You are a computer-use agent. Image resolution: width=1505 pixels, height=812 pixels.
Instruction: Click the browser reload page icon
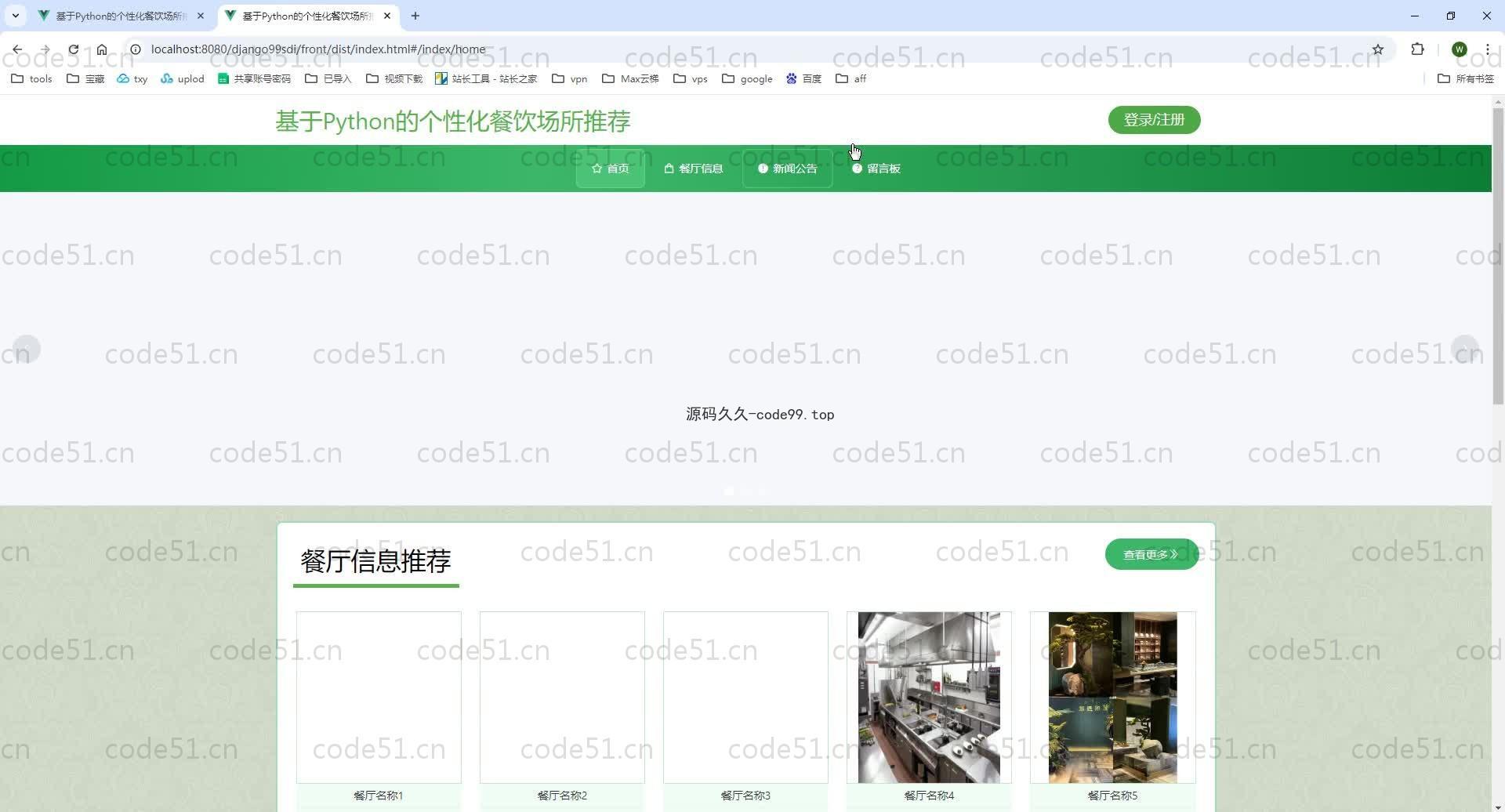click(73, 49)
